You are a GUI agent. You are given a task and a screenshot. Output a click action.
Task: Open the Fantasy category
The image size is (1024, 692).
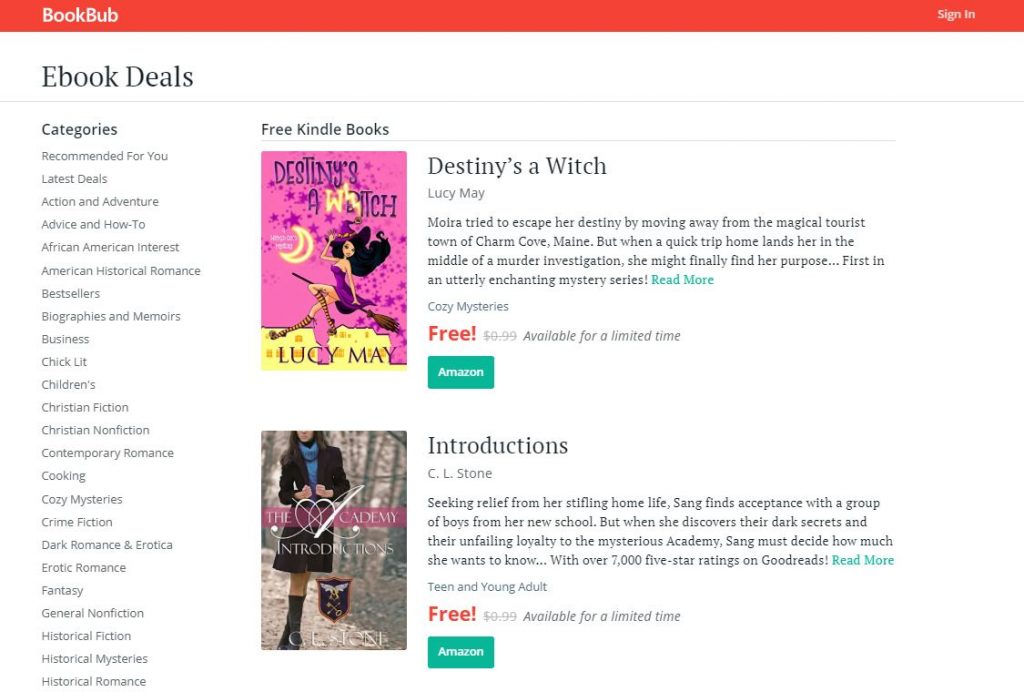(62, 590)
